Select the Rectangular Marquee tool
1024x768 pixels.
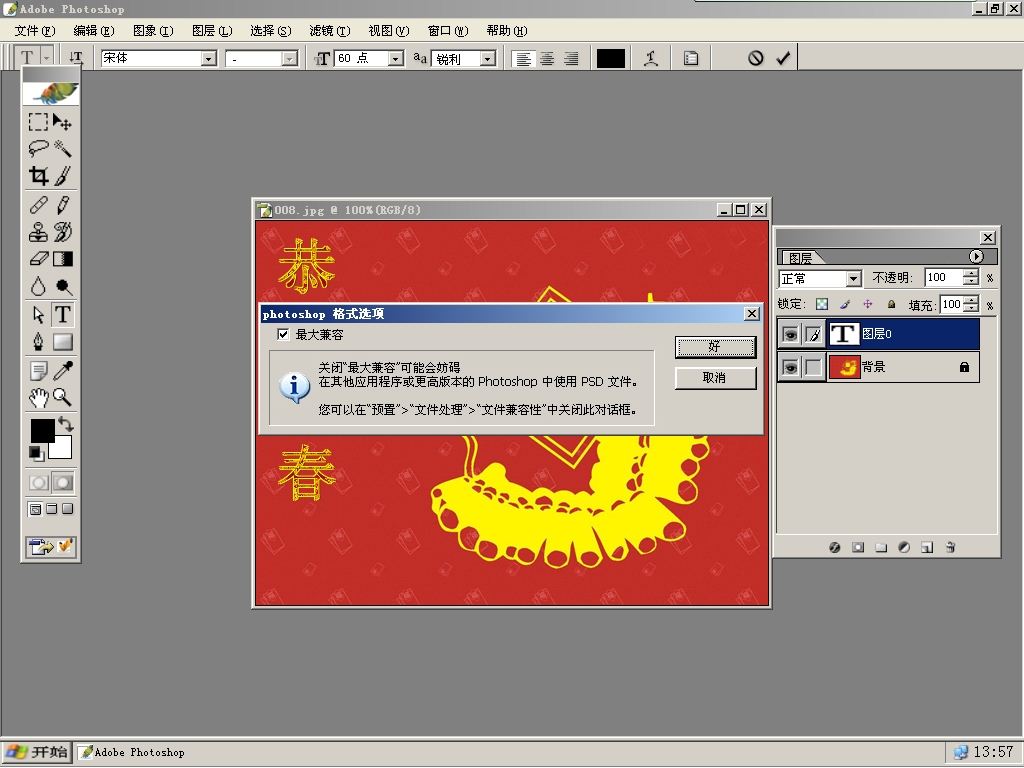(x=38, y=122)
